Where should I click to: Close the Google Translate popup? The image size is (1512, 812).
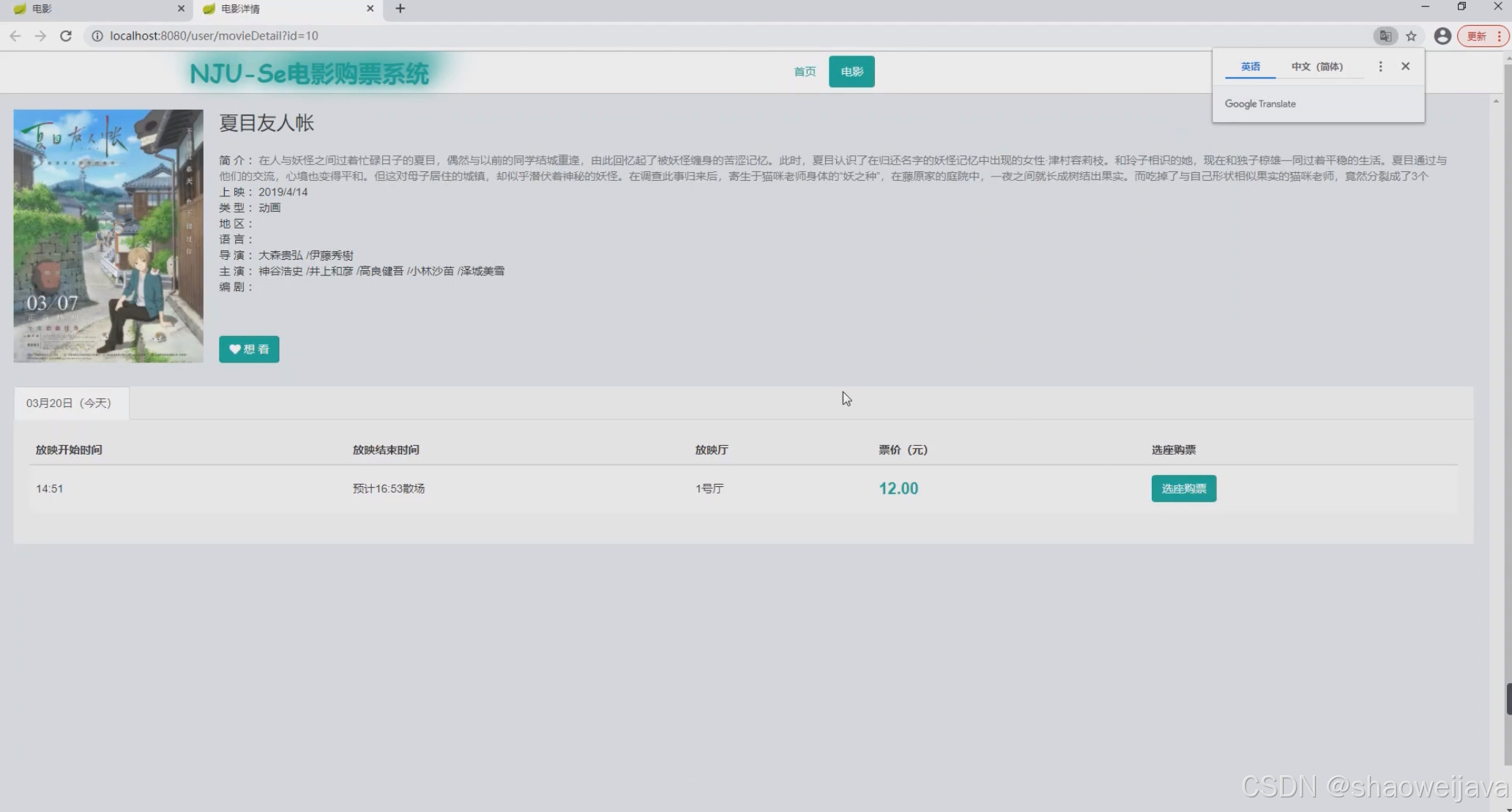(x=1405, y=67)
